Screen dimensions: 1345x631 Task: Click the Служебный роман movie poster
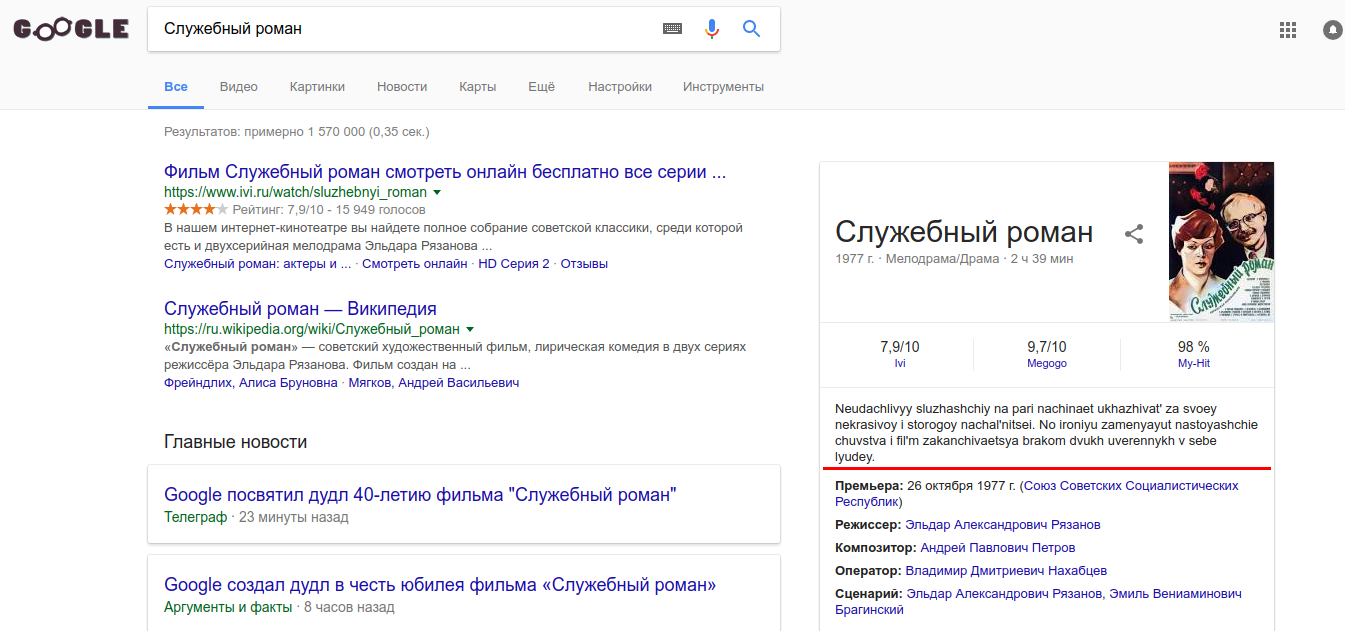click(x=1221, y=242)
